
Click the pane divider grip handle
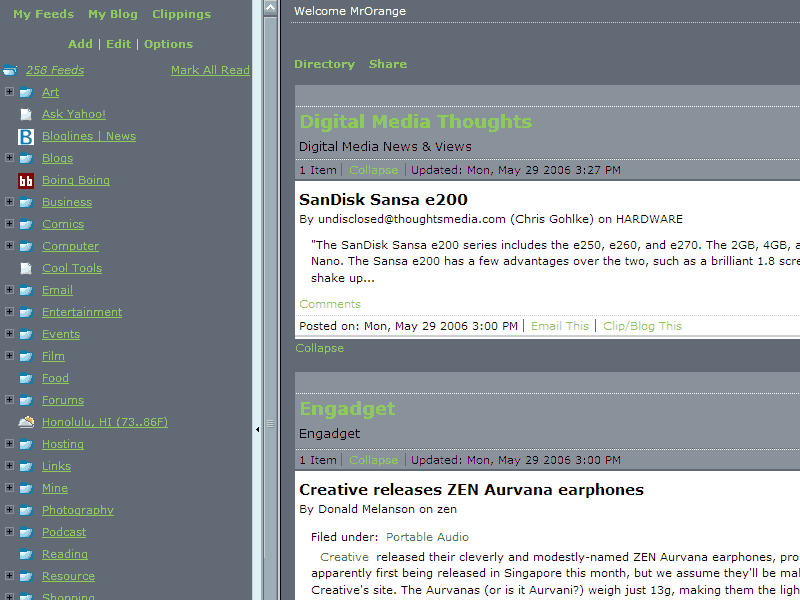tap(270, 424)
